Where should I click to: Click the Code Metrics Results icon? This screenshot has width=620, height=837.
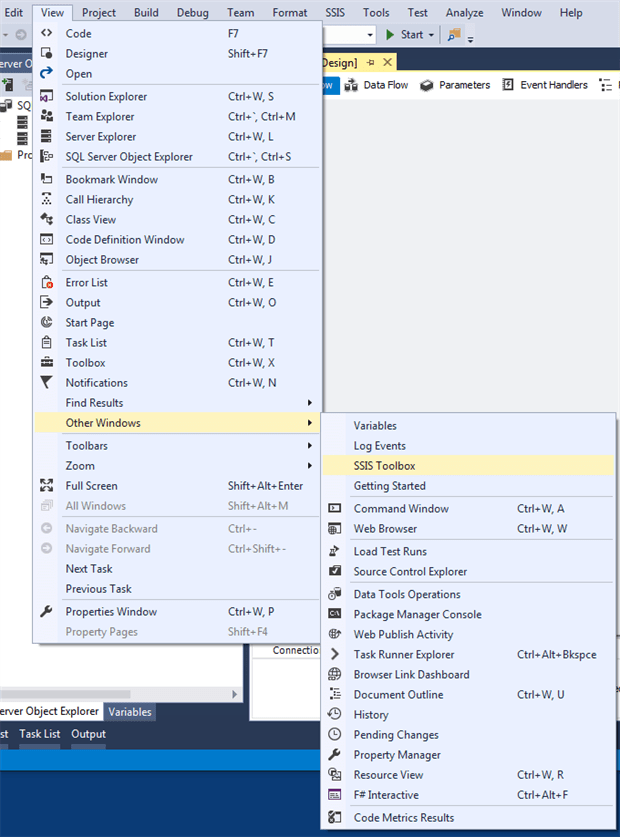tap(334, 817)
